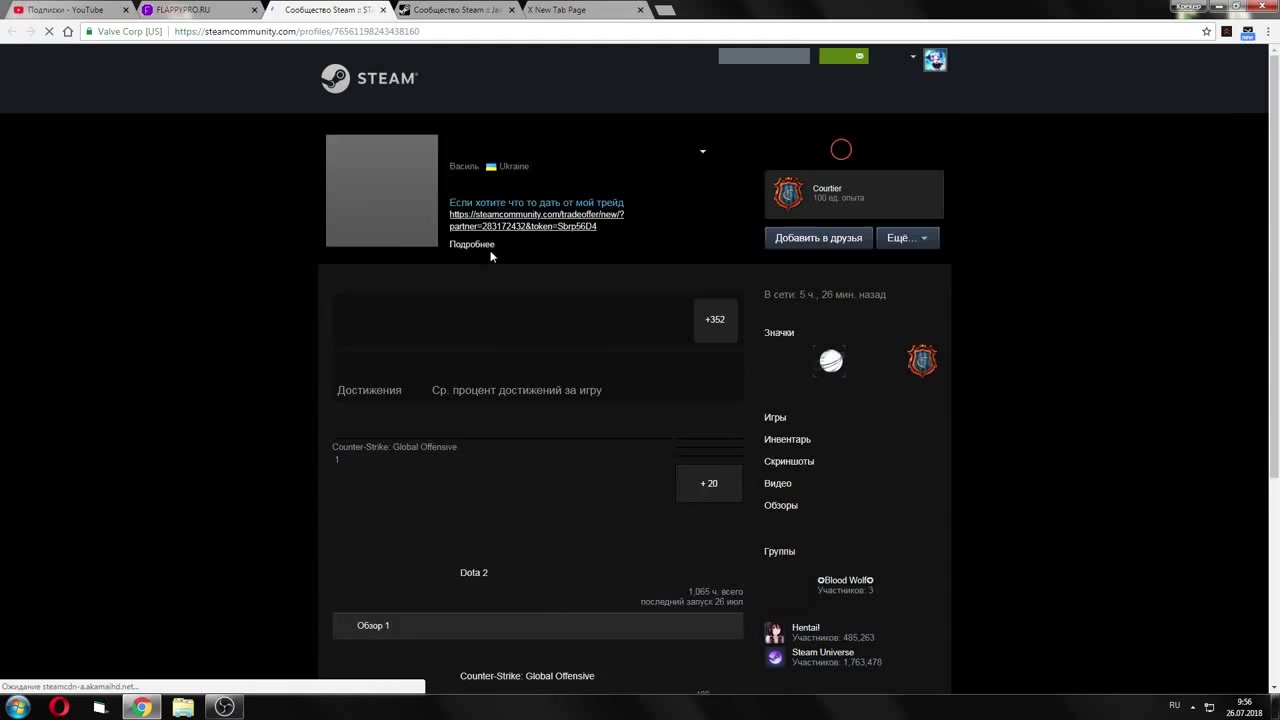Open a new browser tab button

click(x=665, y=10)
